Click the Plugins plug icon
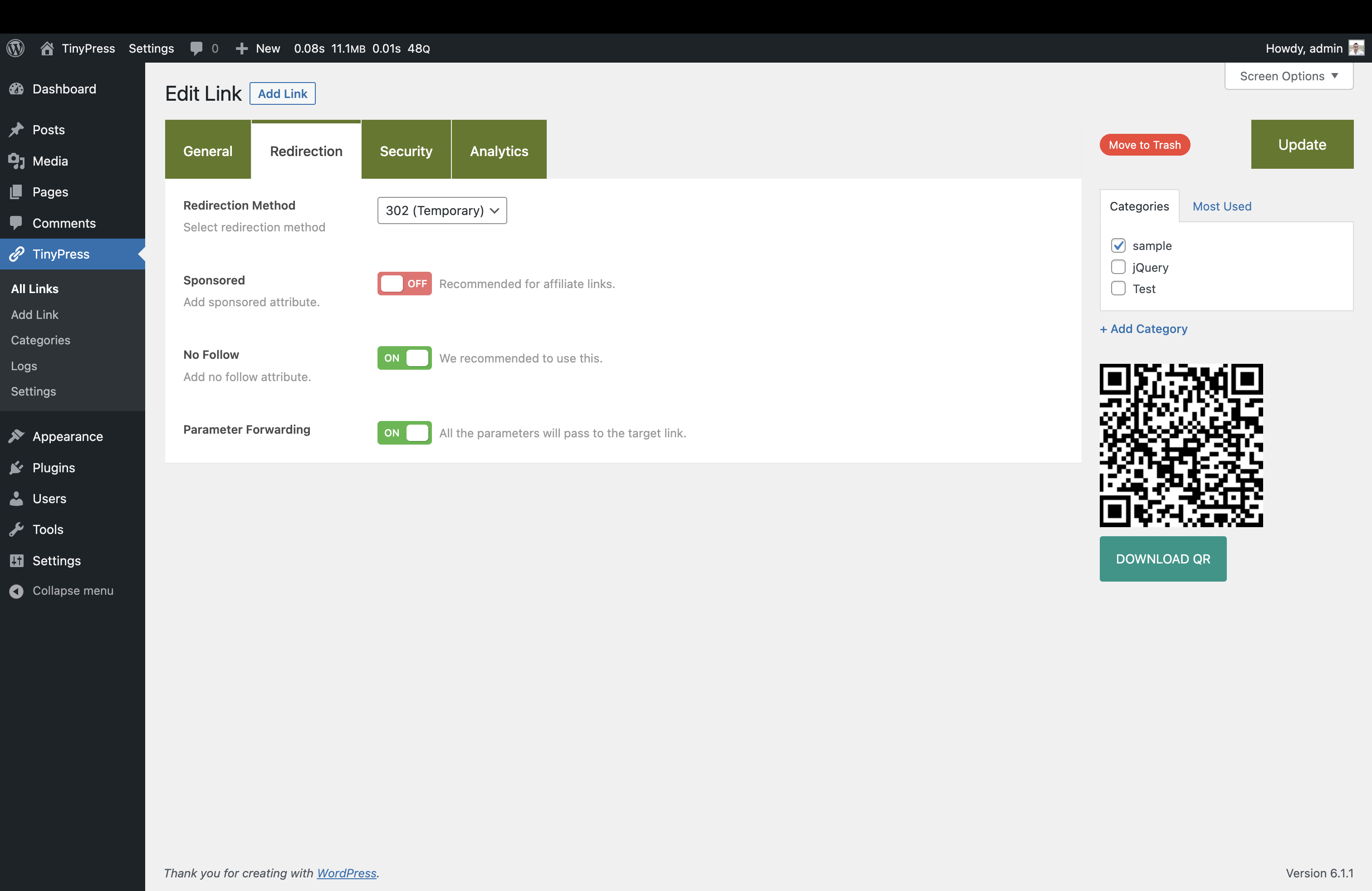 [x=17, y=467]
